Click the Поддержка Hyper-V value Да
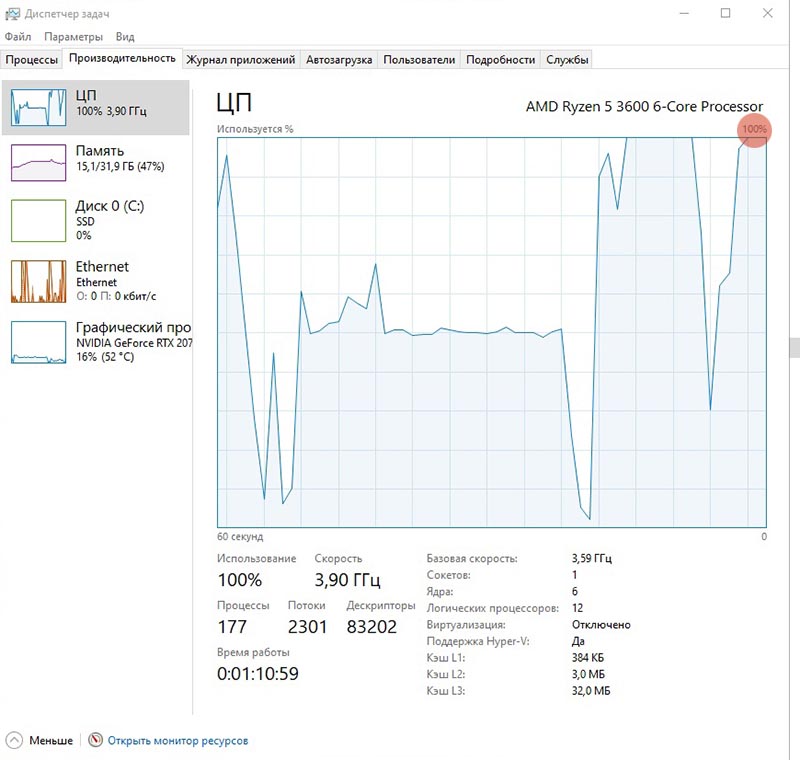 (578, 641)
